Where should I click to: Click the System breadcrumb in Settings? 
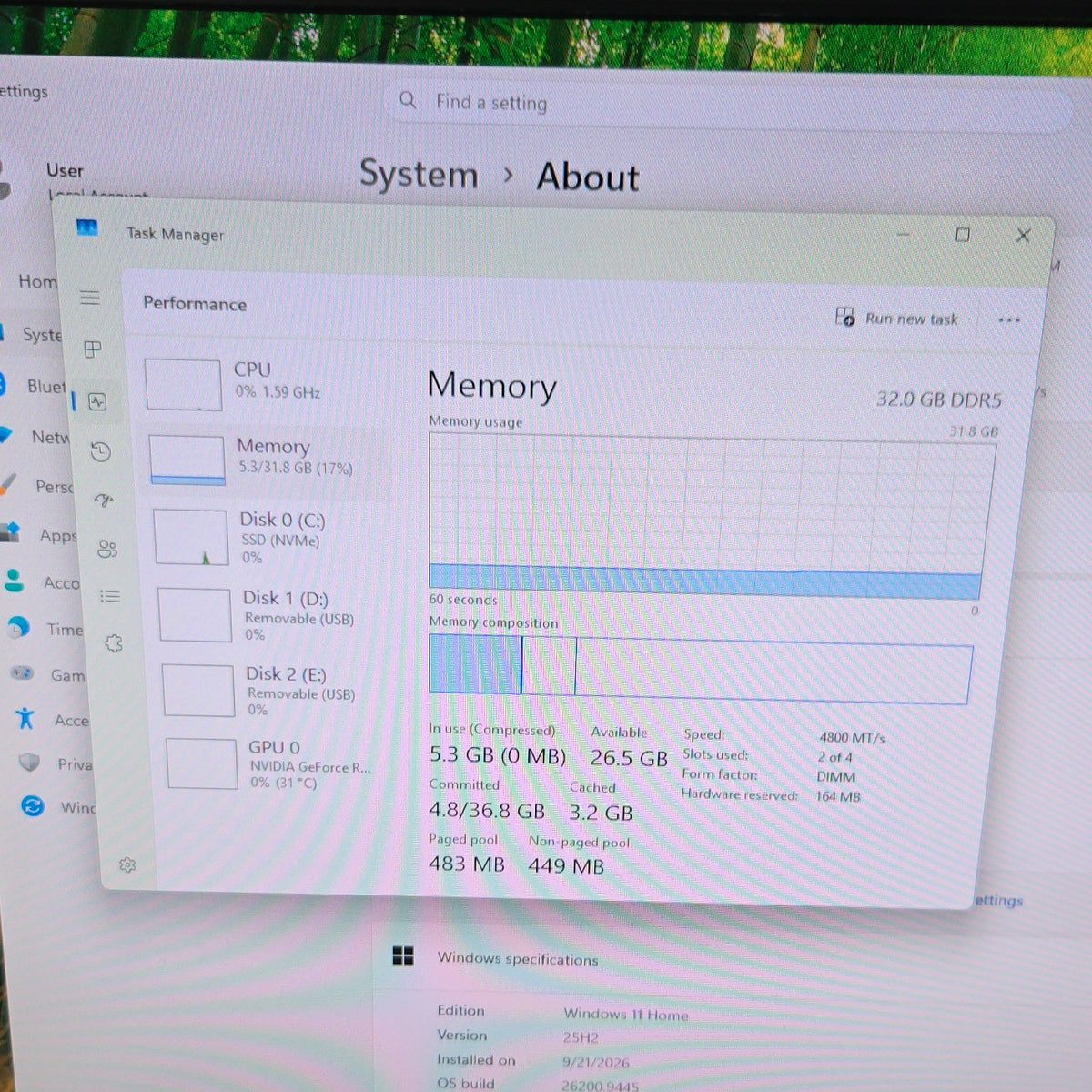(x=419, y=173)
